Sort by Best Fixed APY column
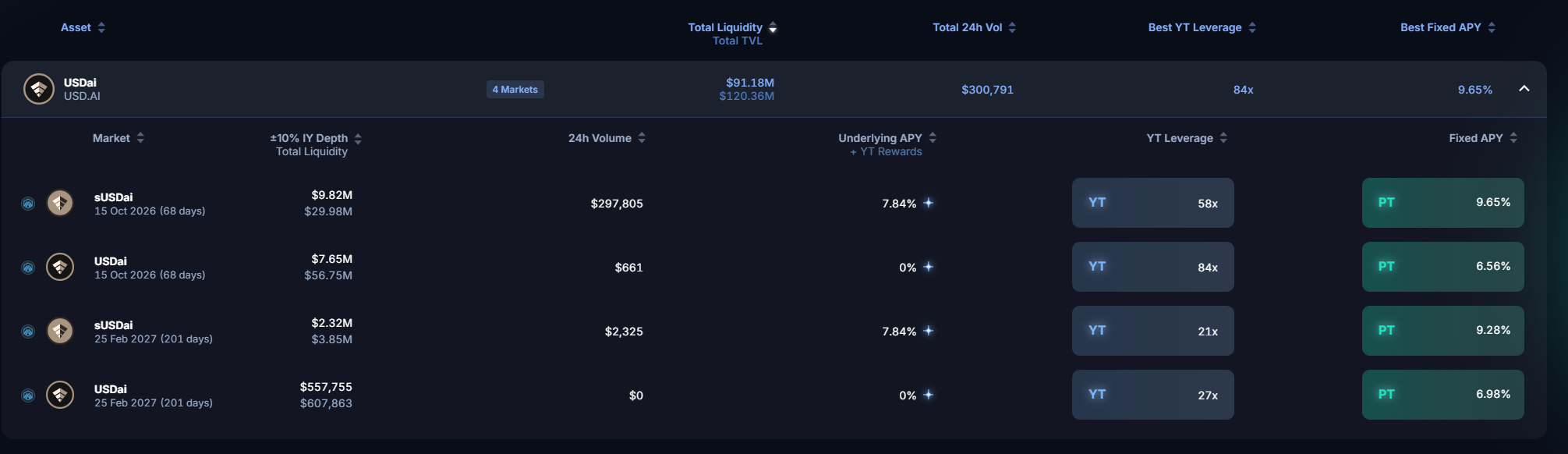The height and width of the screenshot is (454, 1568). 1448,27
